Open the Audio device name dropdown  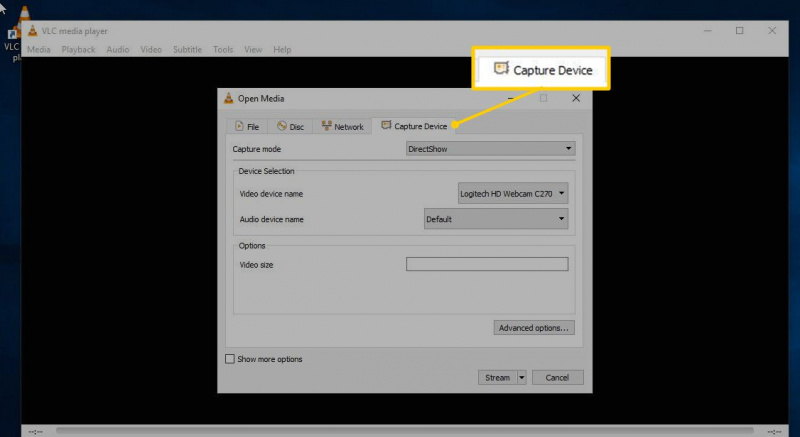point(496,219)
